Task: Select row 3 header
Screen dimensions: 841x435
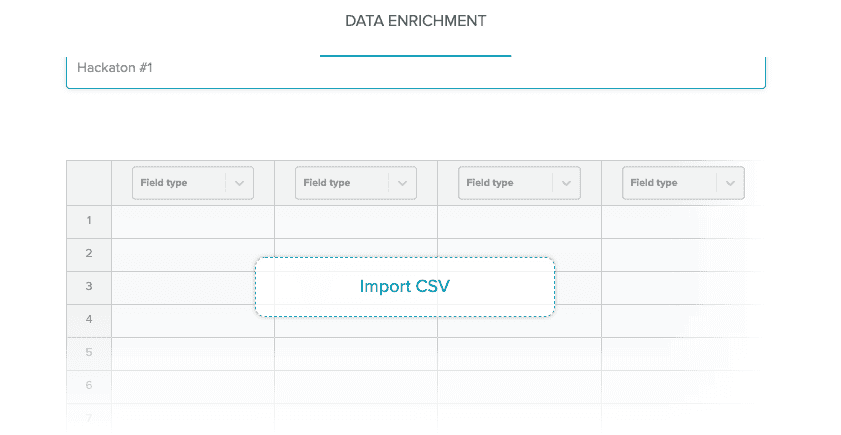Action: [89, 287]
